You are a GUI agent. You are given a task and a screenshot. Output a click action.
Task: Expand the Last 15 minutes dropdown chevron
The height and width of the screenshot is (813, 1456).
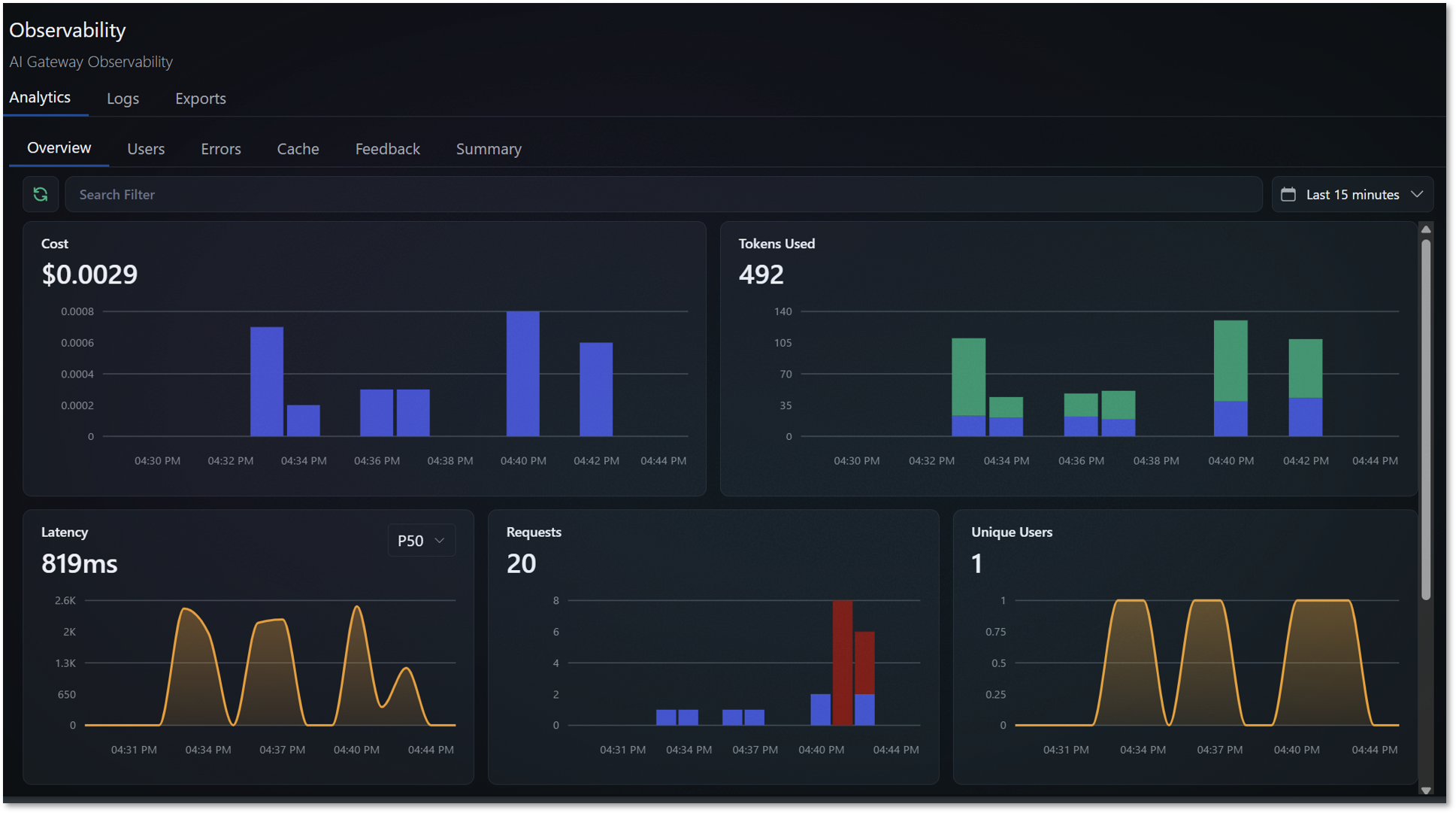(1417, 195)
